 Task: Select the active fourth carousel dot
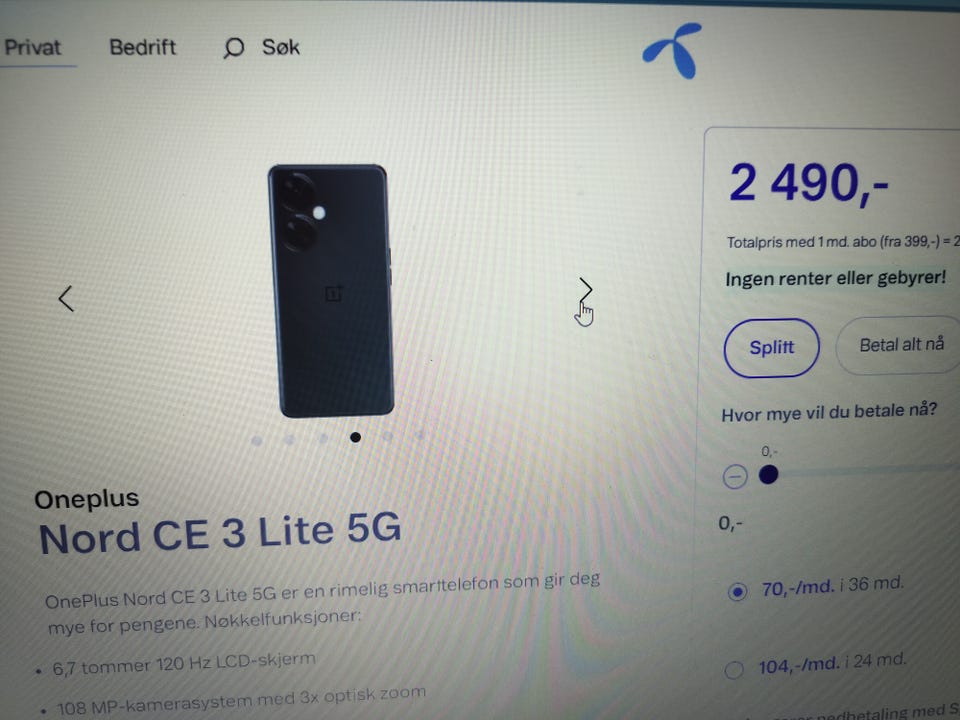click(355, 437)
